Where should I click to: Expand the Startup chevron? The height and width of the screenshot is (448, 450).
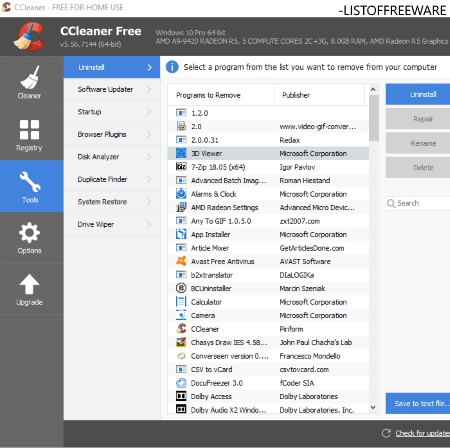(149, 112)
